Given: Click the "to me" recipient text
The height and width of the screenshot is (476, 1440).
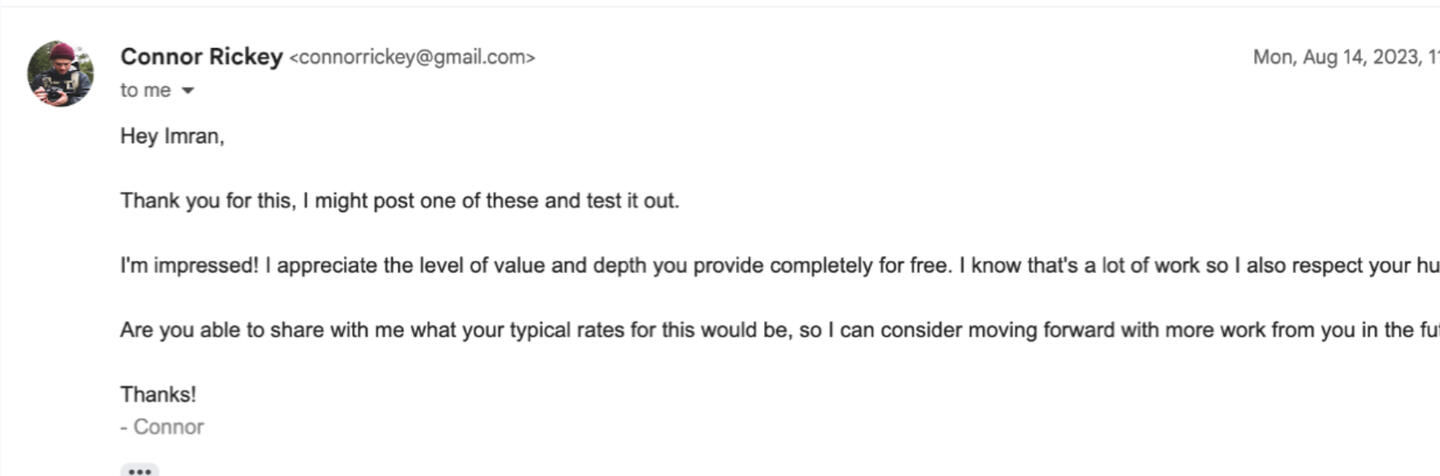Looking at the screenshot, I should (145, 91).
